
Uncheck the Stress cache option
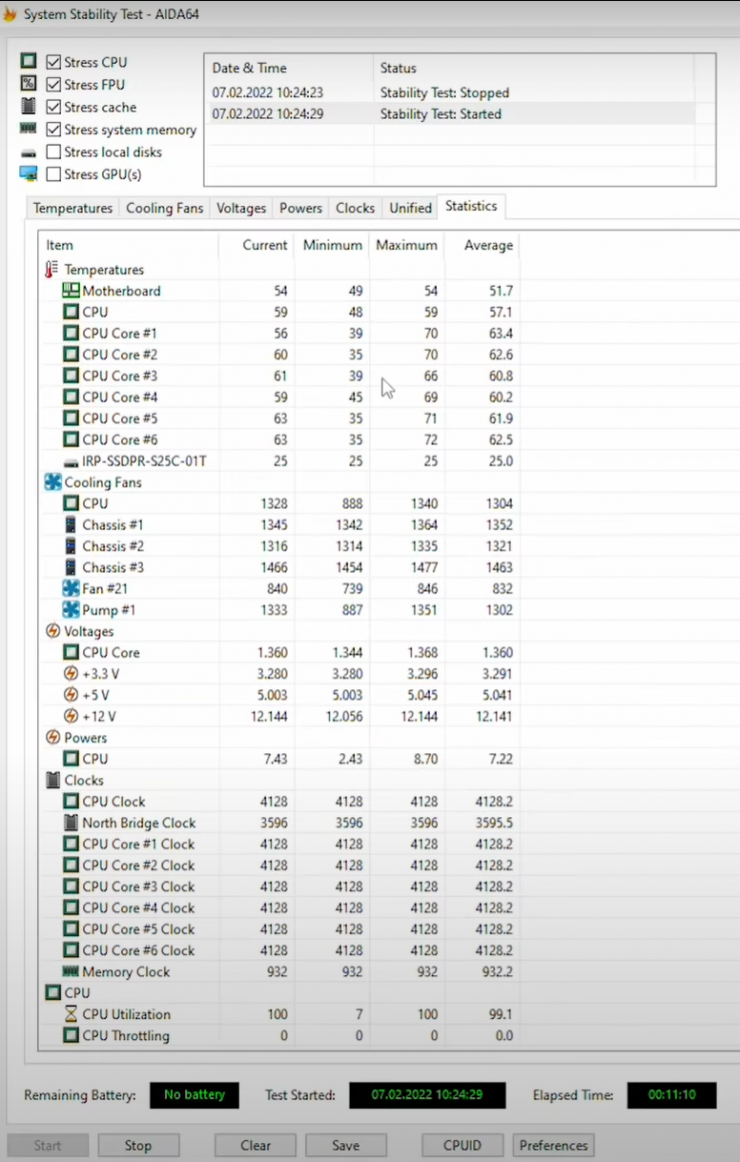pos(53,107)
